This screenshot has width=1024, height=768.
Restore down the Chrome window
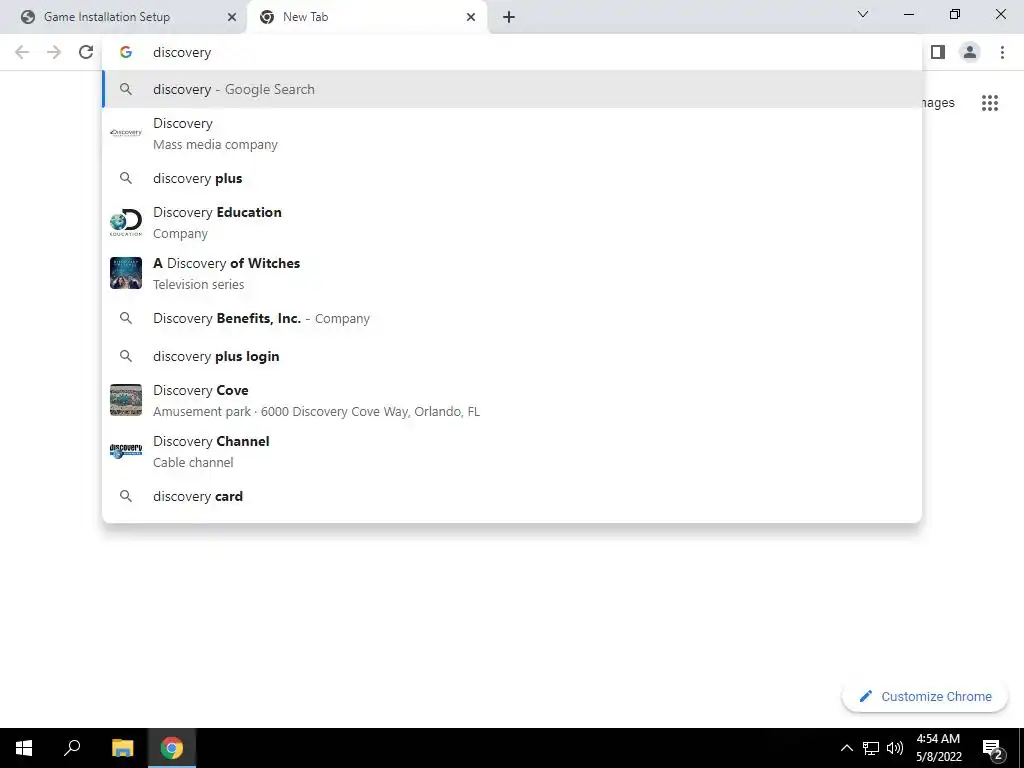tap(955, 14)
